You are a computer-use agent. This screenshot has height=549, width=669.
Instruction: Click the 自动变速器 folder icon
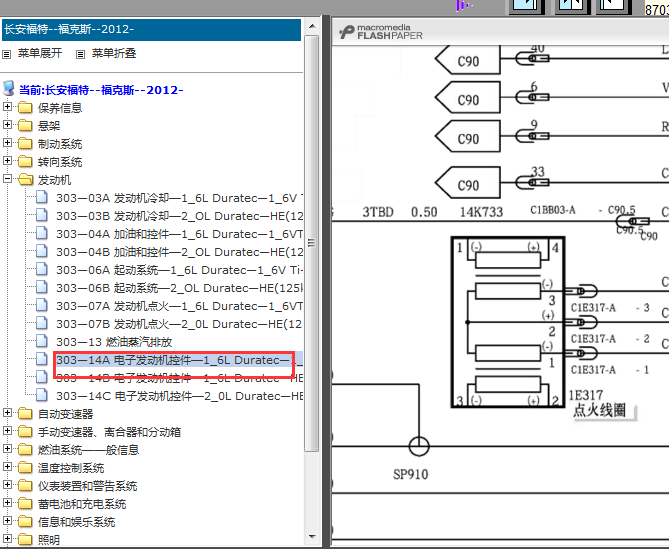pyautogui.click(x=25, y=413)
